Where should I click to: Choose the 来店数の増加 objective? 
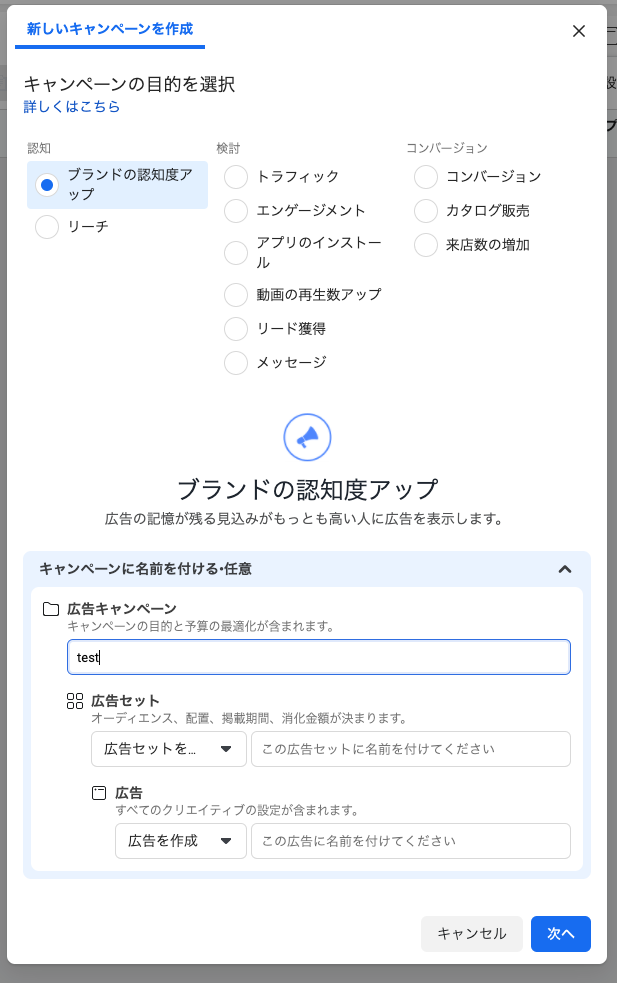(426, 245)
